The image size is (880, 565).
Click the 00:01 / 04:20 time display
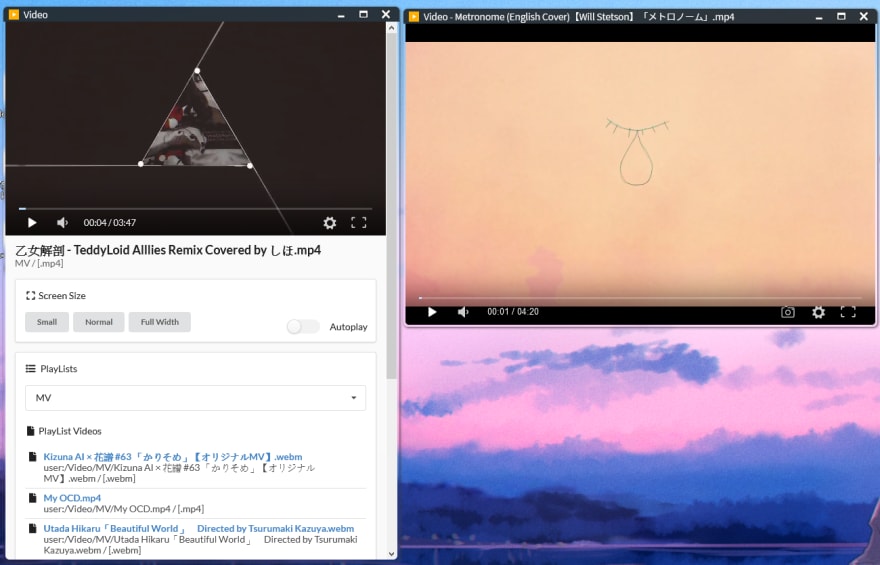(x=513, y=312)
